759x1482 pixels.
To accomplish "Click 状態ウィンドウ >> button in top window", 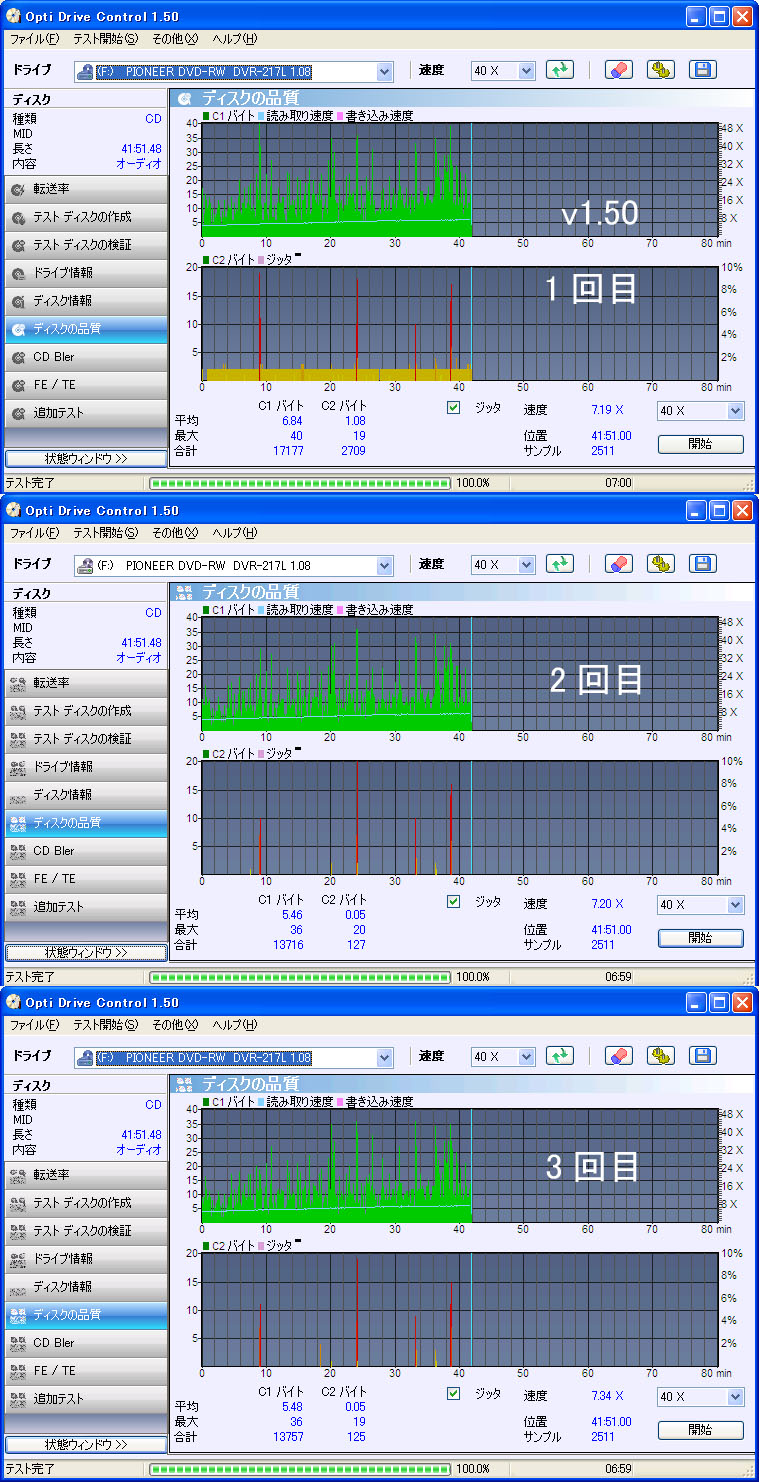I will pos(86,458).
